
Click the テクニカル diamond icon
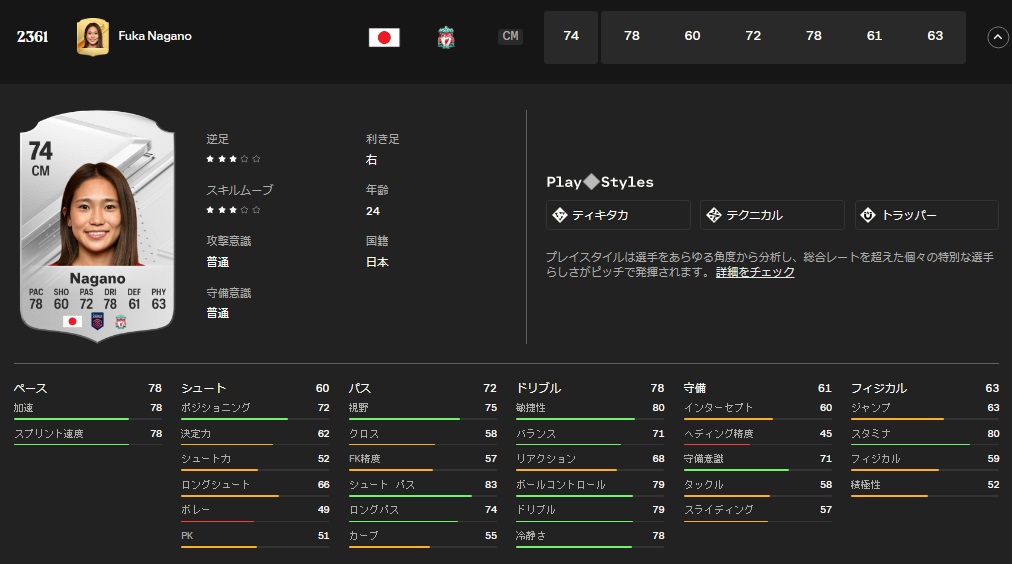pyautogui.click(x=714, y=215)
